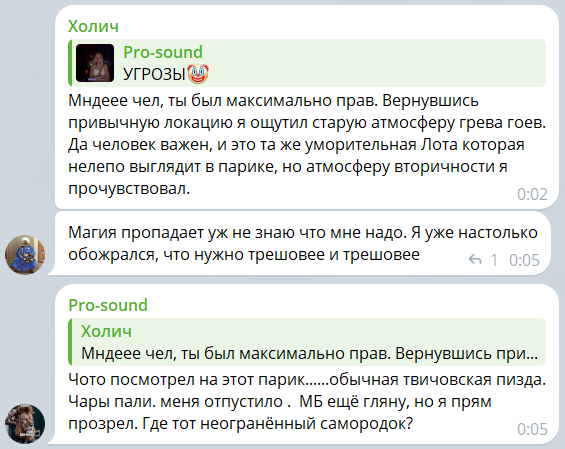
Task: Click Pro-sound's avatar at bottom left
Action: coord(25,424)
